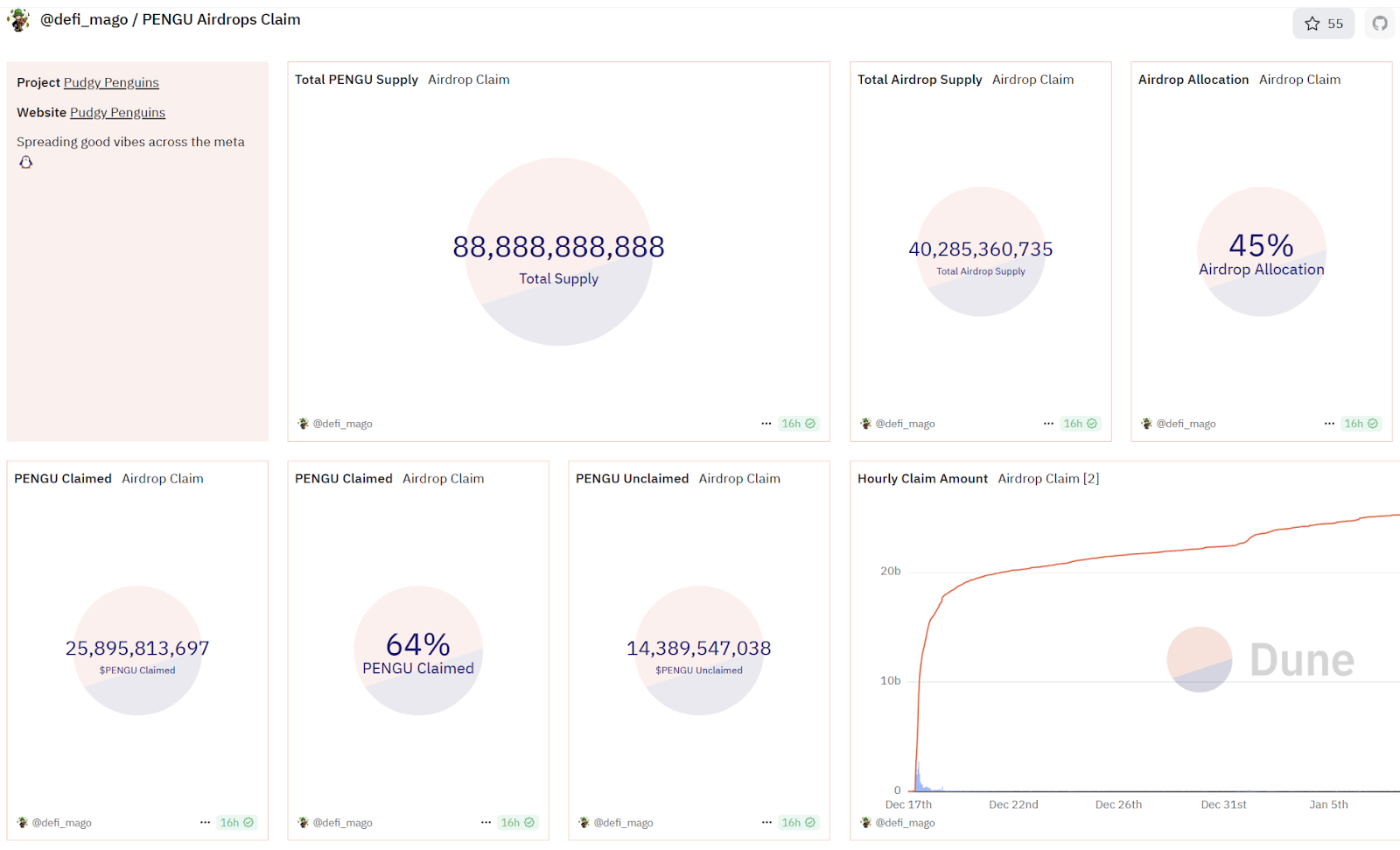Open @defi_mago author link on Airdrop Allocation card

point(1186,424)
